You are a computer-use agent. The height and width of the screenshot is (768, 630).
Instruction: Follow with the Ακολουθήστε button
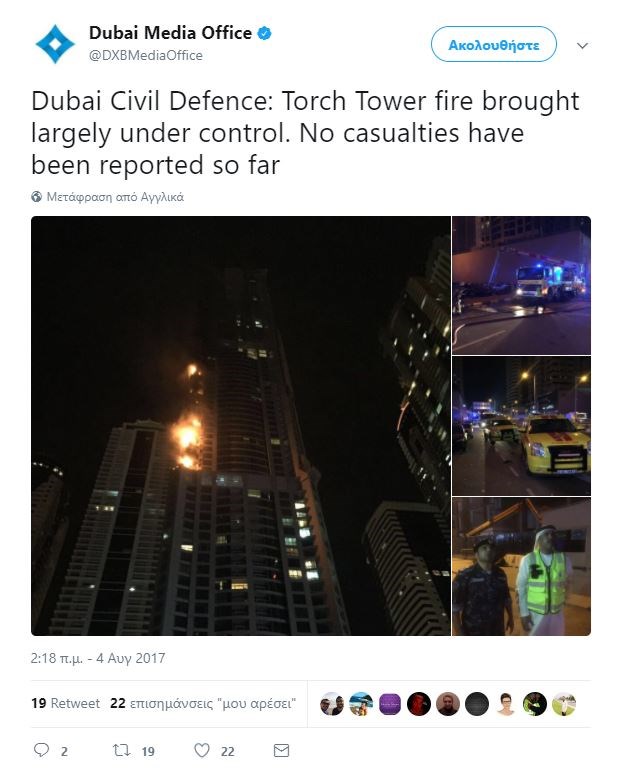point(494,44)
